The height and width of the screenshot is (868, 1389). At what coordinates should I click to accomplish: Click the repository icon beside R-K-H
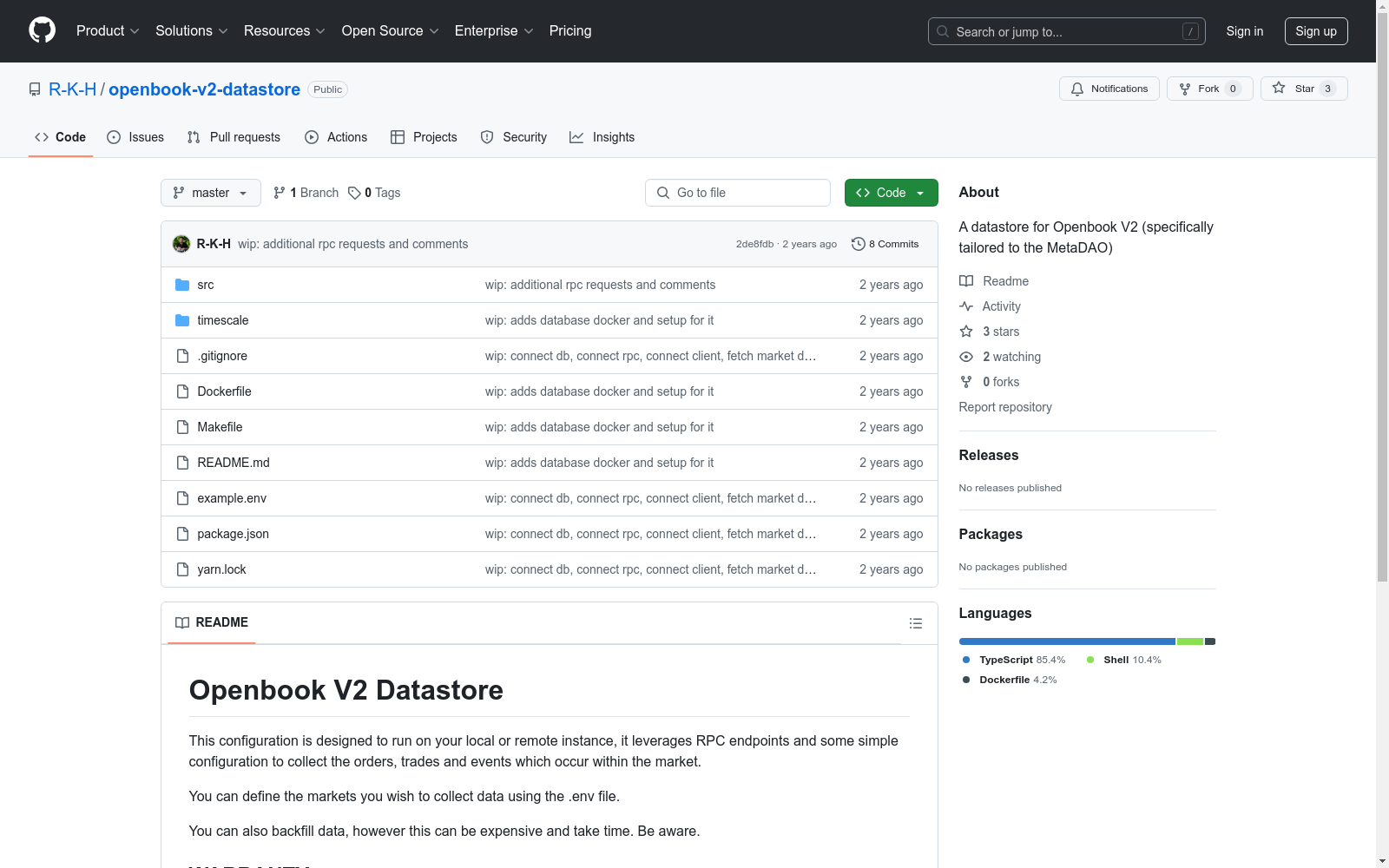tap(35, 89)
